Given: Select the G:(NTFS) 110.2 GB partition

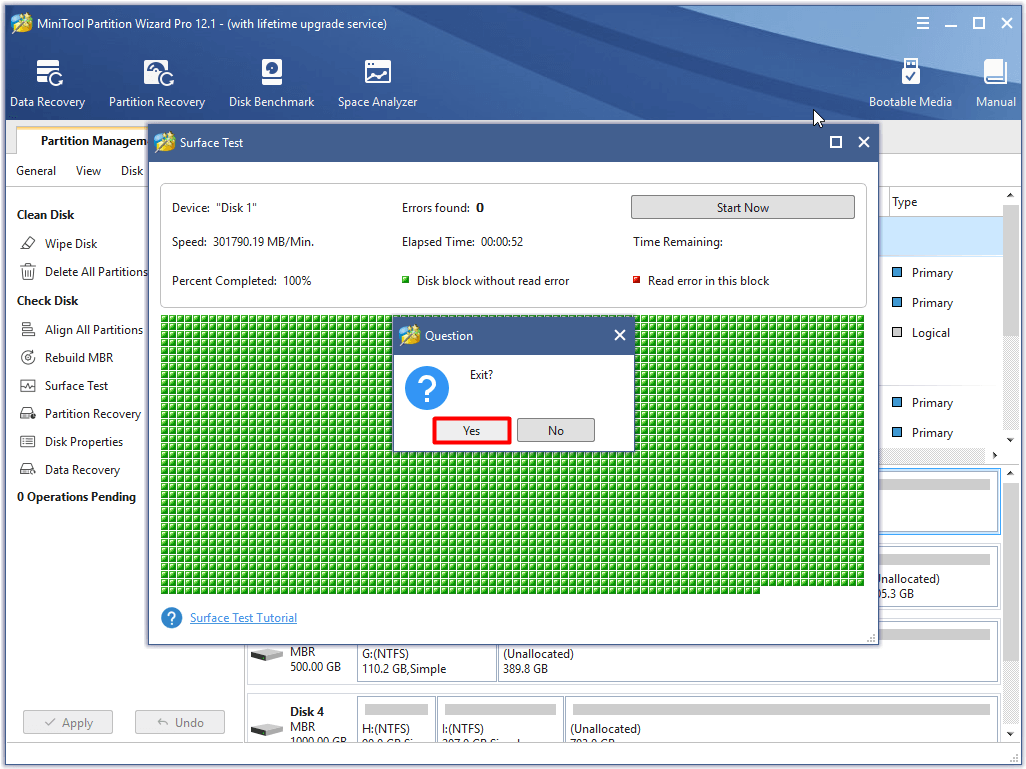Looking at the screenshot, I should click(427, 662).
